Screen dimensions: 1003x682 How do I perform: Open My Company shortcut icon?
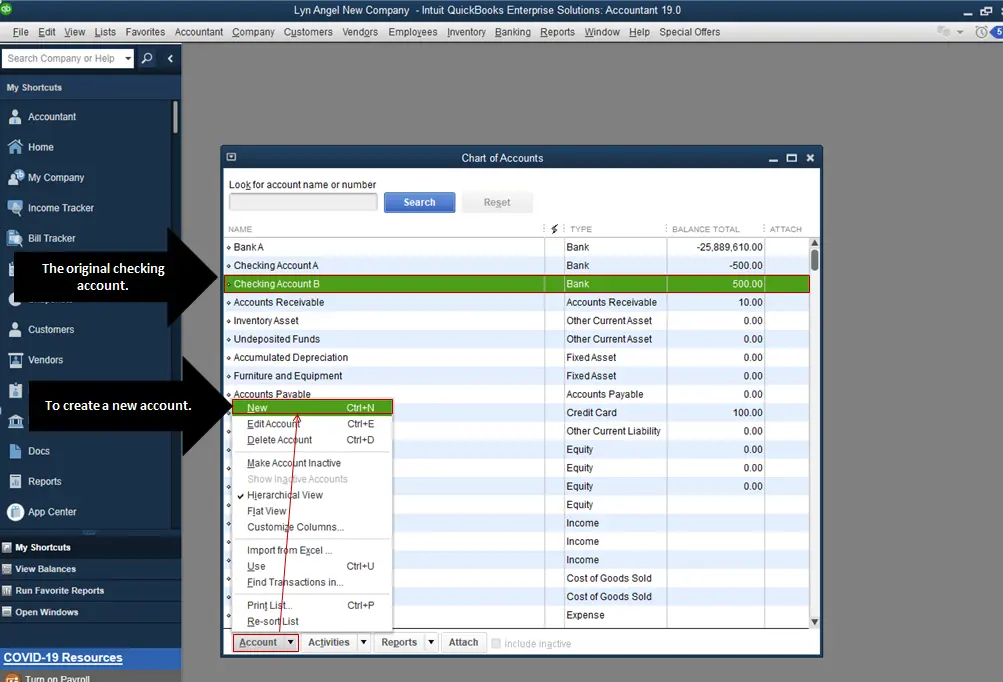(x=15, y=177)
